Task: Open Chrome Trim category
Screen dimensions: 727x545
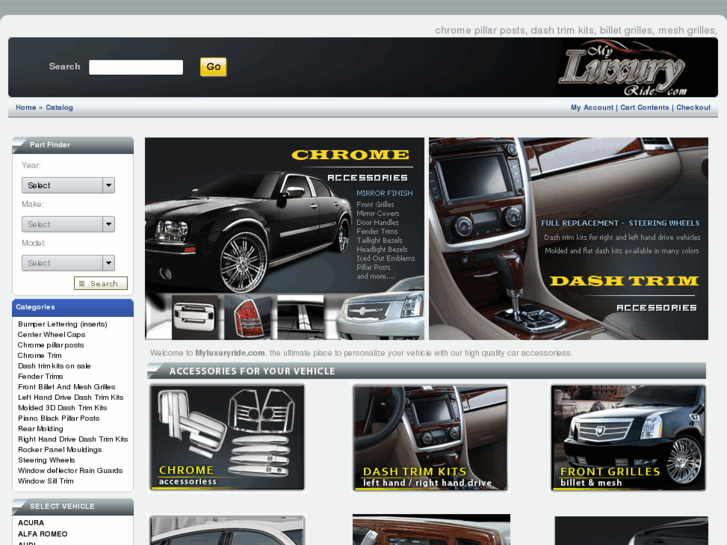Action: tap(40, 356)
